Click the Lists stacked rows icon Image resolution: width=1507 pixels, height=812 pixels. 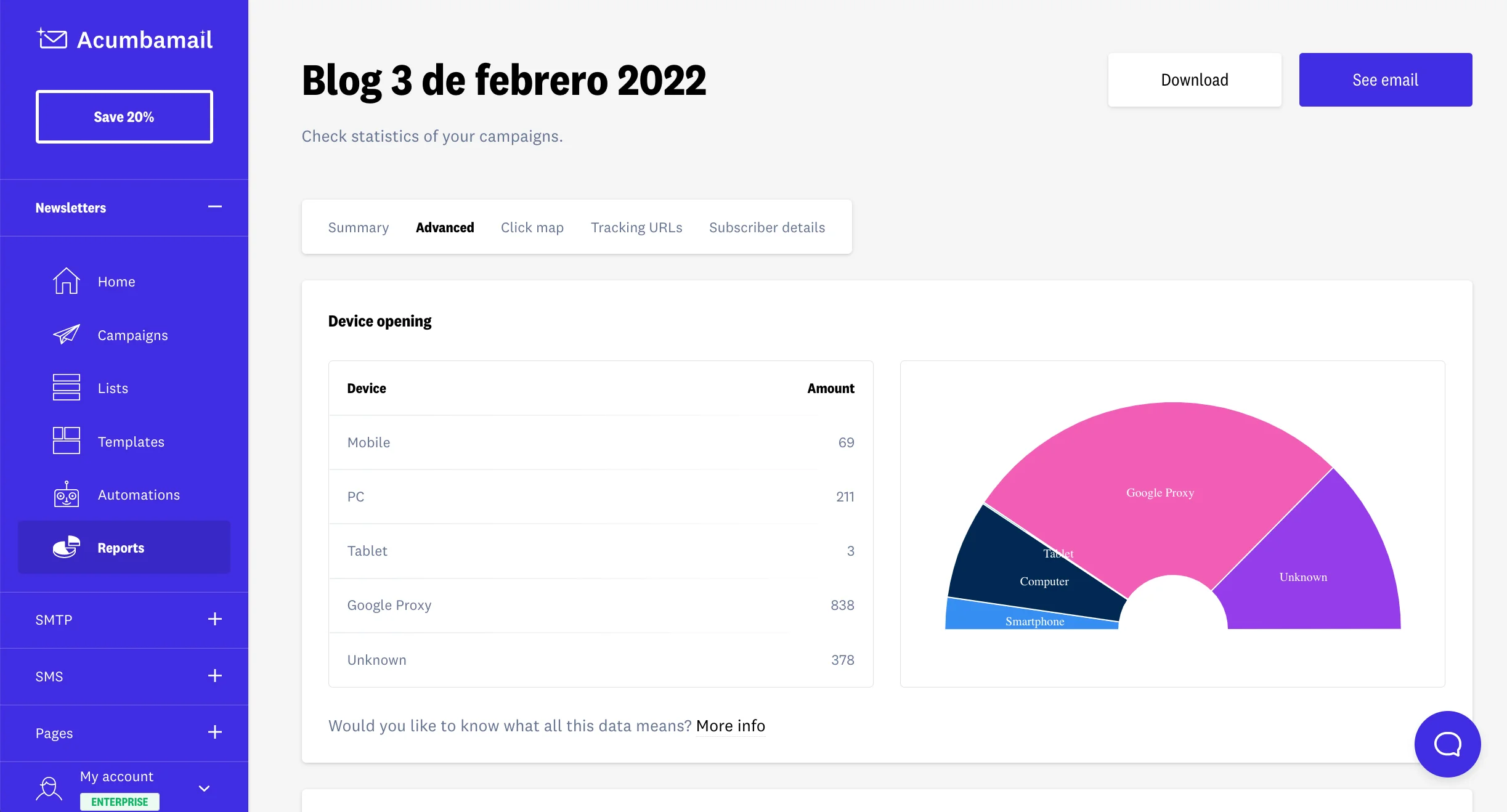point(66,388)
